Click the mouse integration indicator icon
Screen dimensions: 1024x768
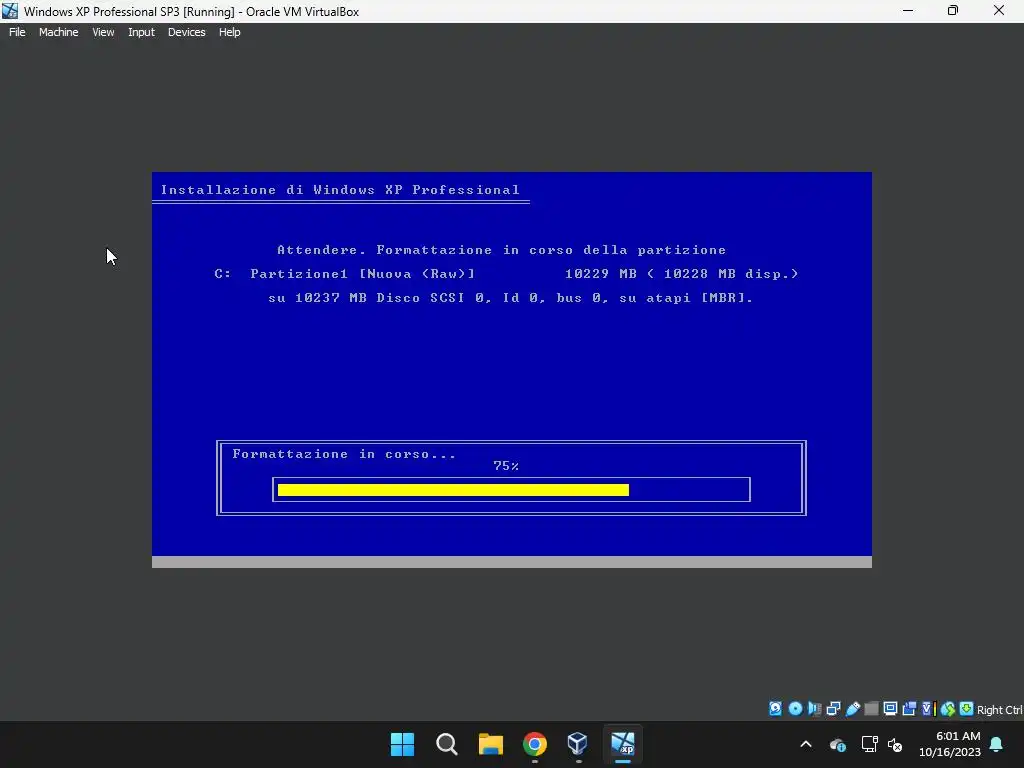pyautogui.click(x=948, y=709)
